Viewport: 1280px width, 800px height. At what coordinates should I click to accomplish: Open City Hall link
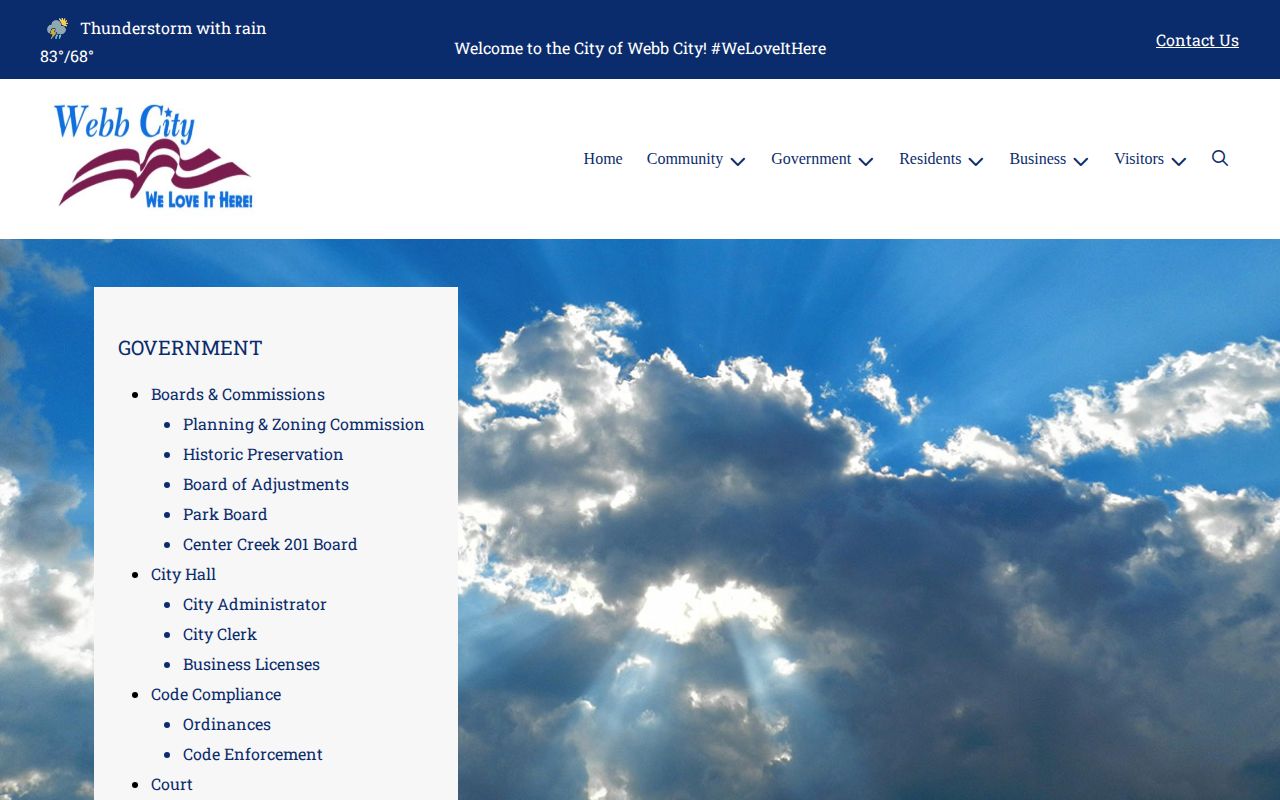point(183,574)
